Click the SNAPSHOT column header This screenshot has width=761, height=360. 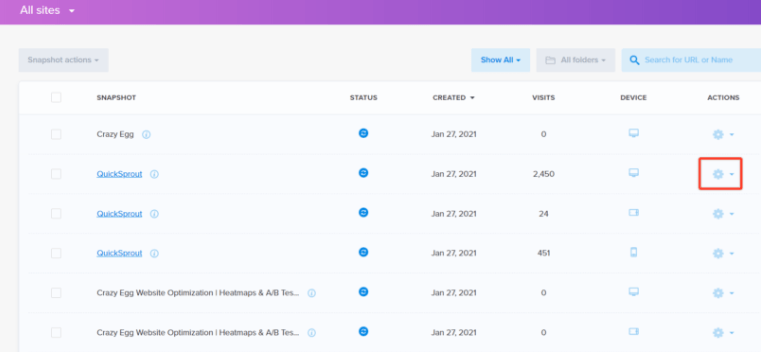coord(116,98)
